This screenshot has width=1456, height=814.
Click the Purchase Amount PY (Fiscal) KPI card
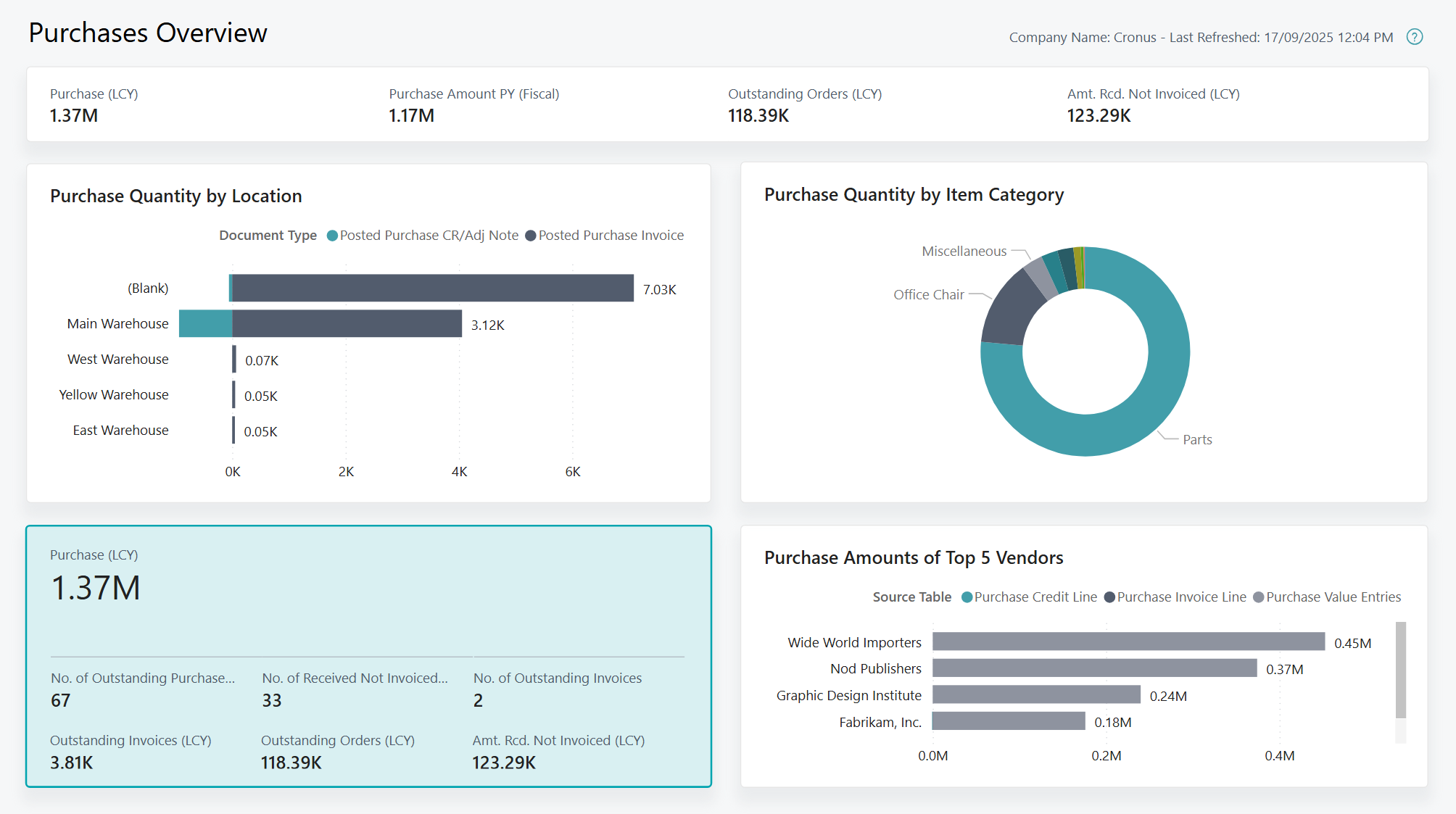click(x=475, y=105)
